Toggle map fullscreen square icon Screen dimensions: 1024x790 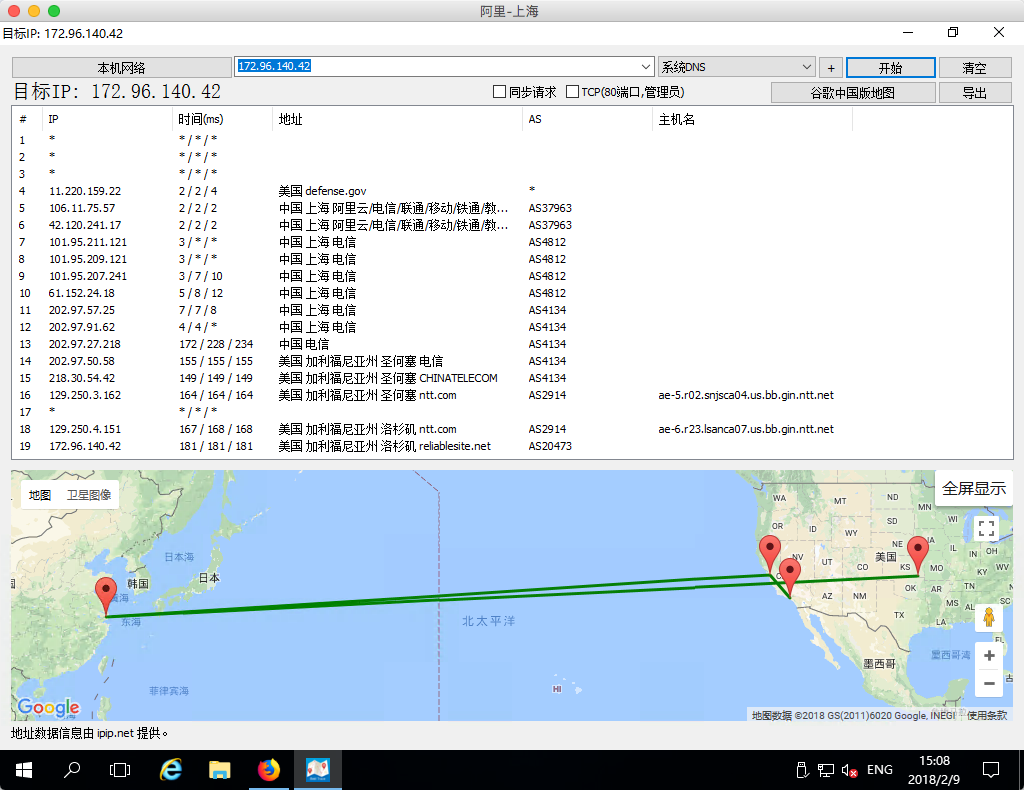coord(986,528)
